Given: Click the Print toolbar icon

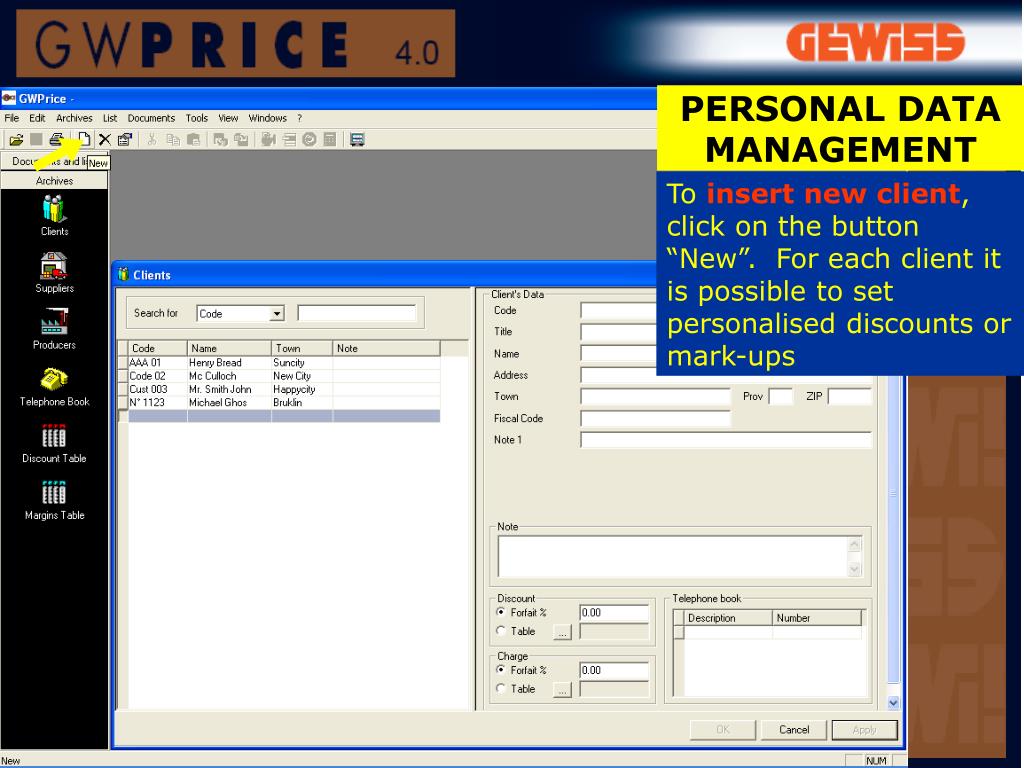Looking at the screenshot, I should pos(57,139).
